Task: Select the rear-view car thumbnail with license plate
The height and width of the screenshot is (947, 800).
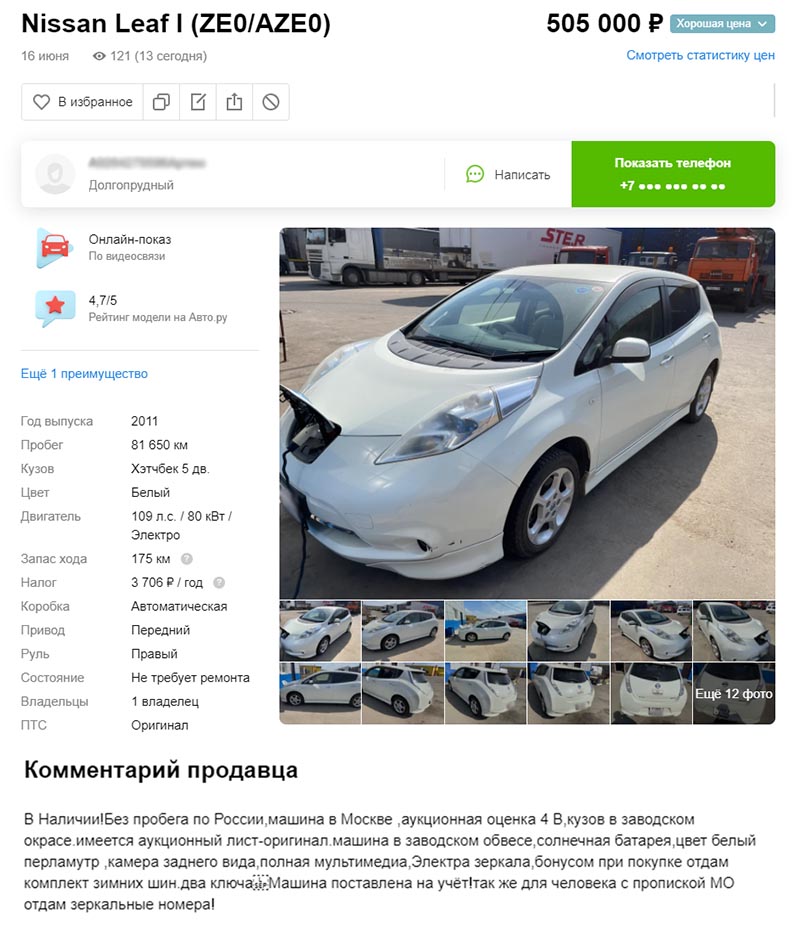Action: (x=651, y=693)
